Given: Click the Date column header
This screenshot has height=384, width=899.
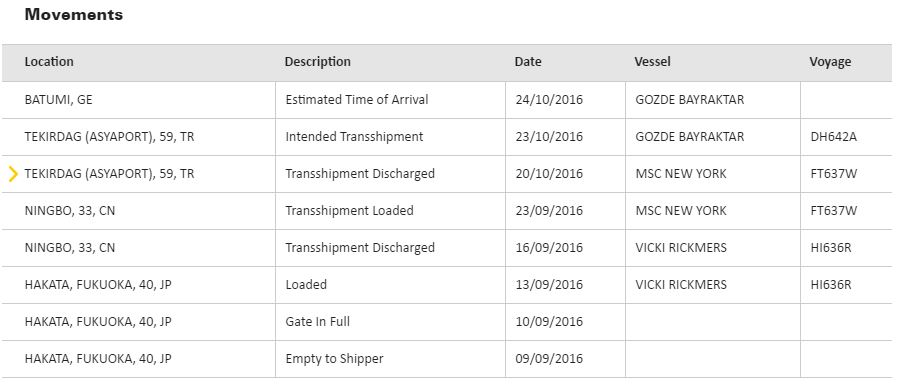Looking at the screenshot, I should [527, 62].
